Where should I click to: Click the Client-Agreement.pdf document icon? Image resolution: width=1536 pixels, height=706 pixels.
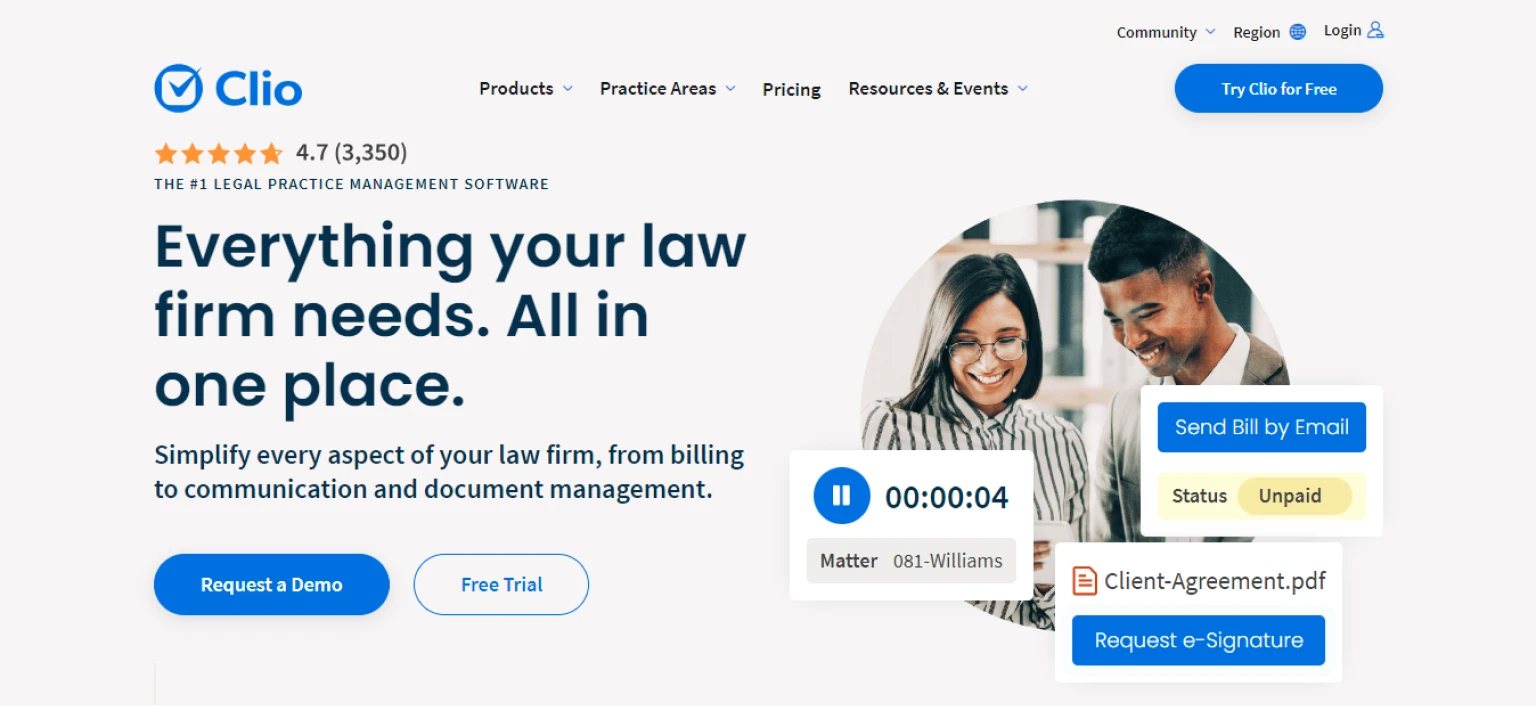1084,581
